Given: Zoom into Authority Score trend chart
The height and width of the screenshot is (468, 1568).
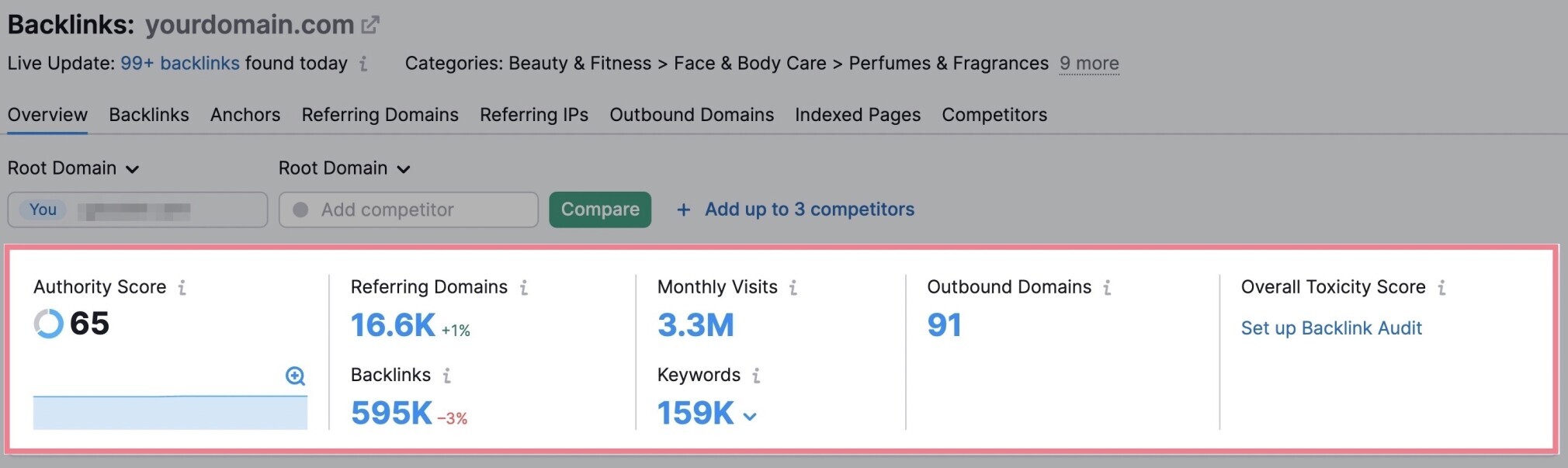Looking at the screenshot, I should 295,376.
